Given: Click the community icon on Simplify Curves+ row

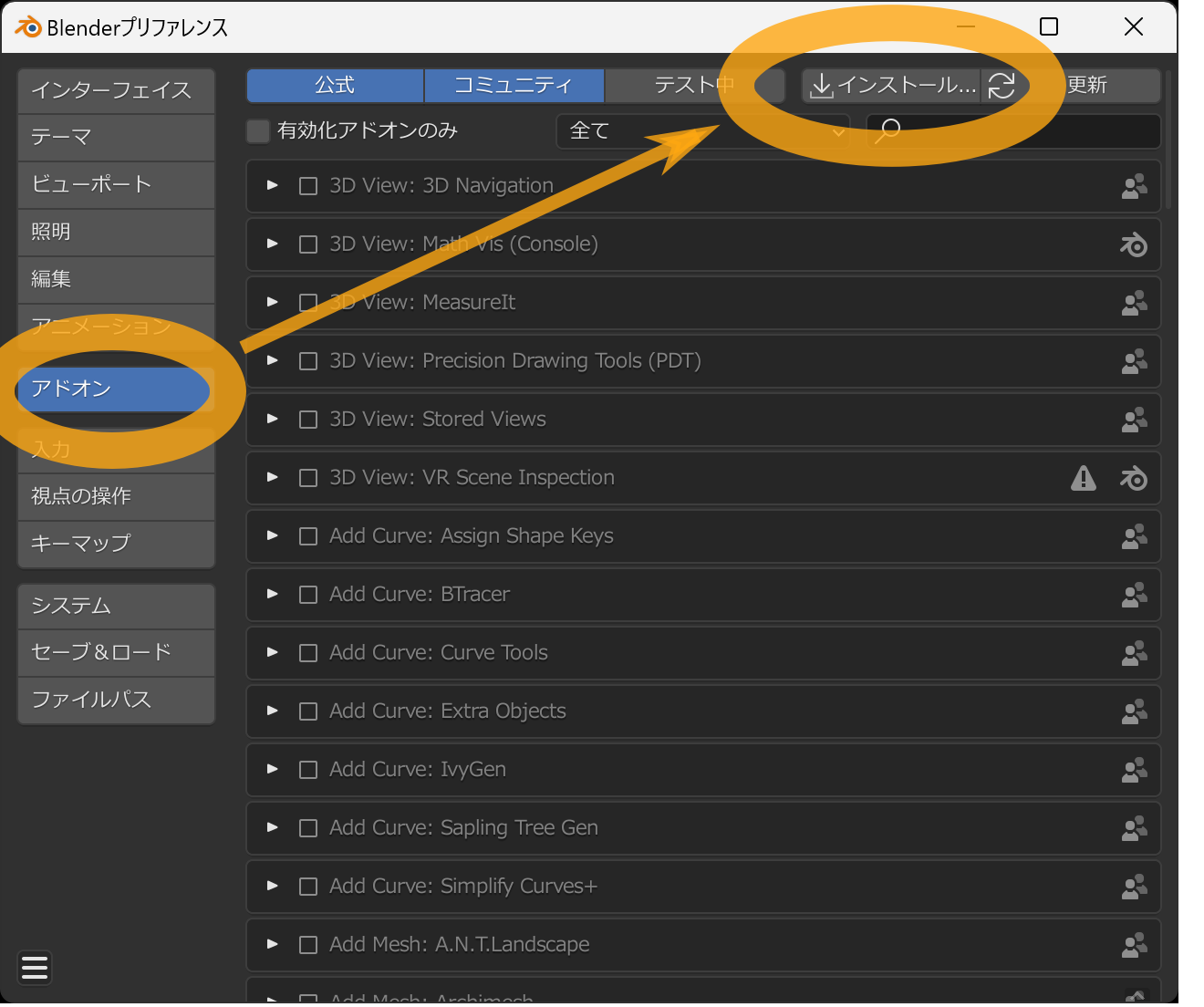Looking at the screenshot, I should coord(1134,887).
